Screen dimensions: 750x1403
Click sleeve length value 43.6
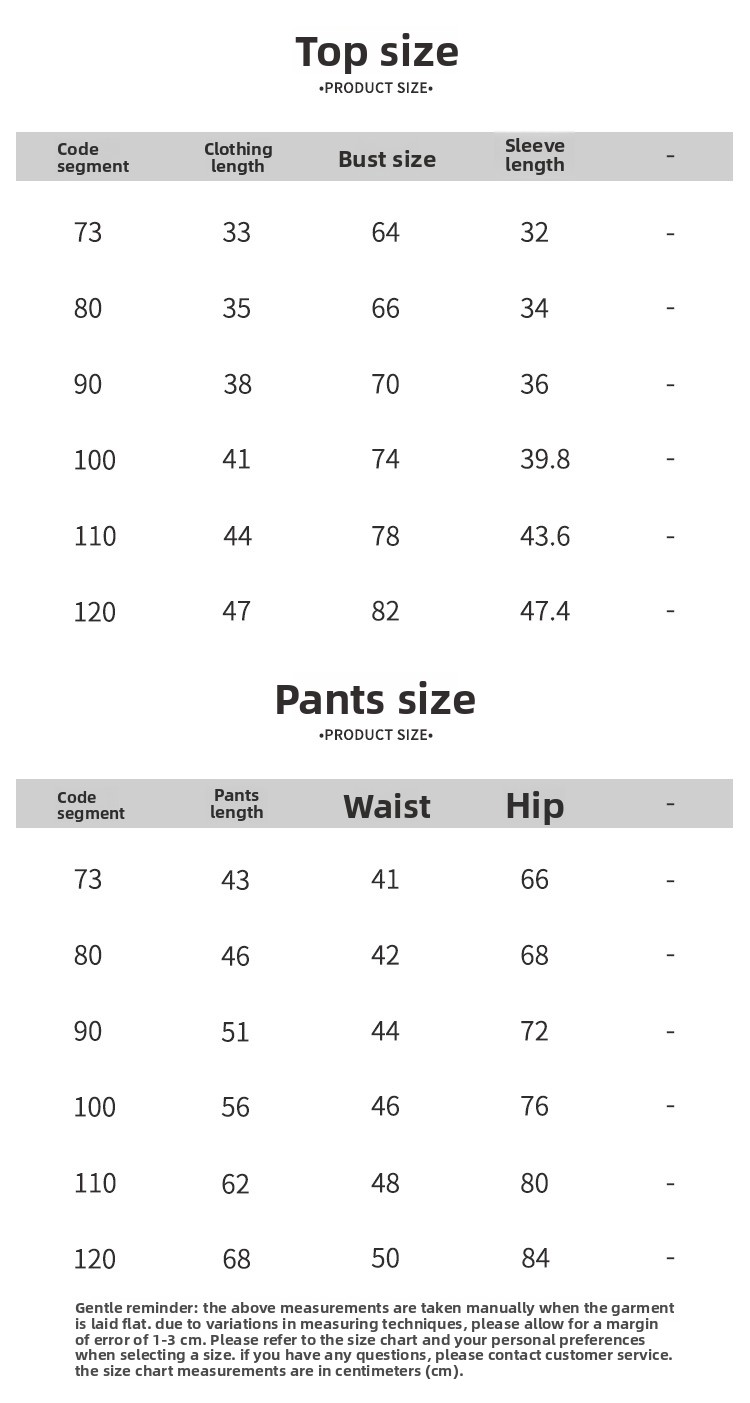click(545, 536)
